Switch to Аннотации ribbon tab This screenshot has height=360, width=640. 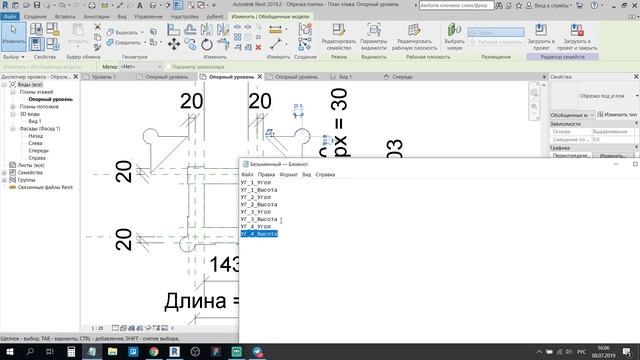(x=96, y=17)
